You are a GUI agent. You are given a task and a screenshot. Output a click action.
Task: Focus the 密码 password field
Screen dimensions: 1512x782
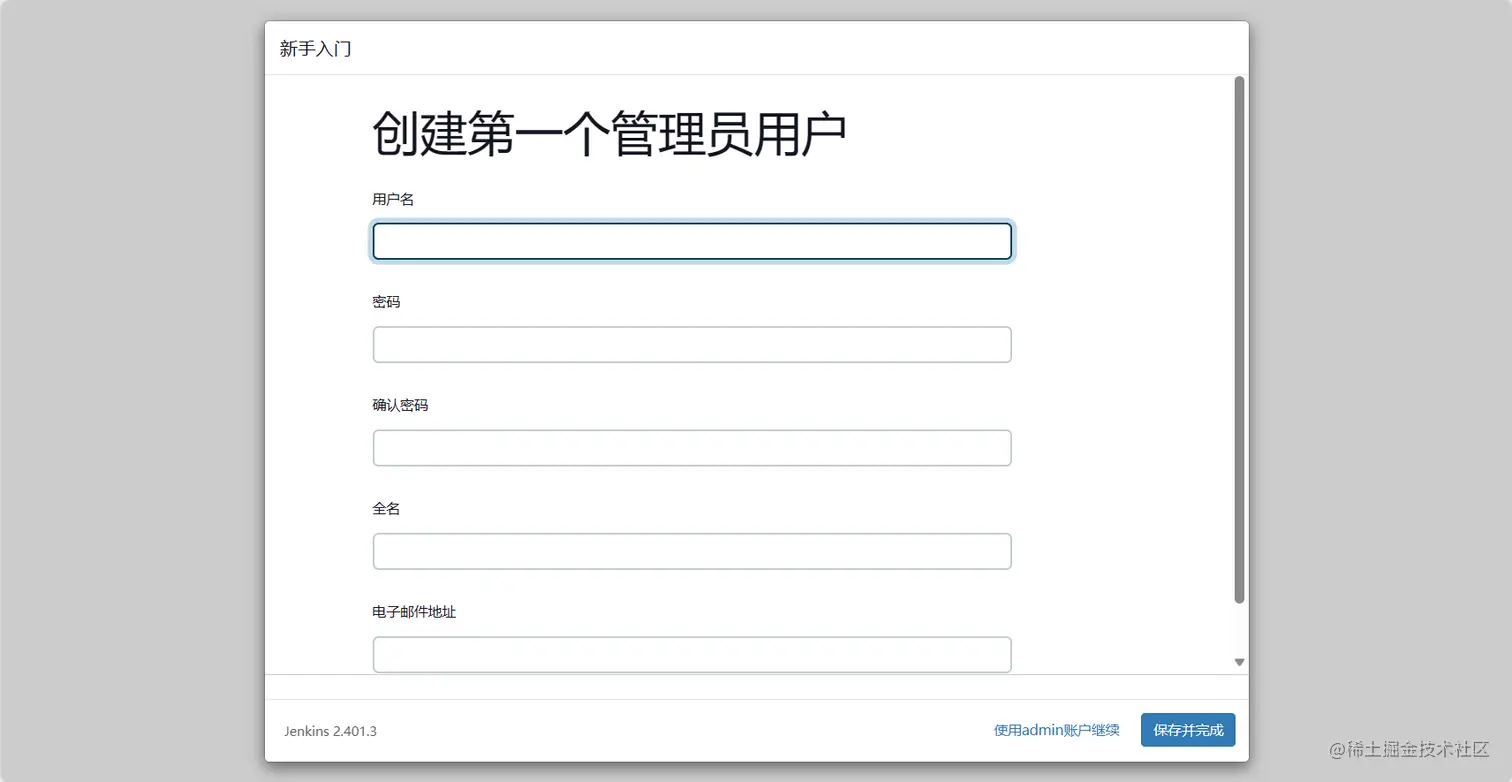[x=692, y=345]
